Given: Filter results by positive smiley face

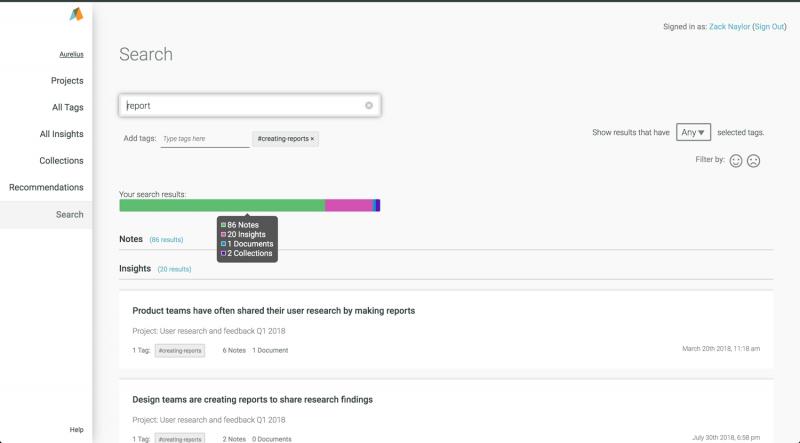Looking at the screenshot, I should [x=736, y=161].
